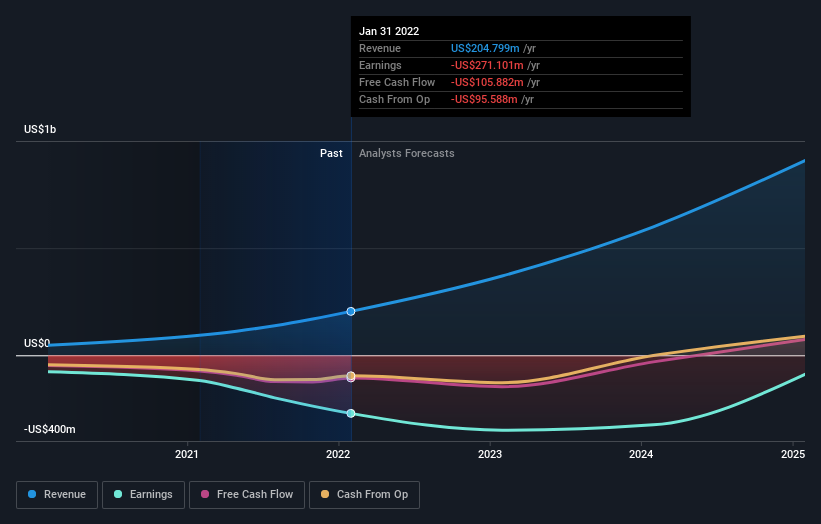Viewport: 821px width, 524px height.
Task: Click the Earnings row label in tooltip
Action: click(380, 65)
